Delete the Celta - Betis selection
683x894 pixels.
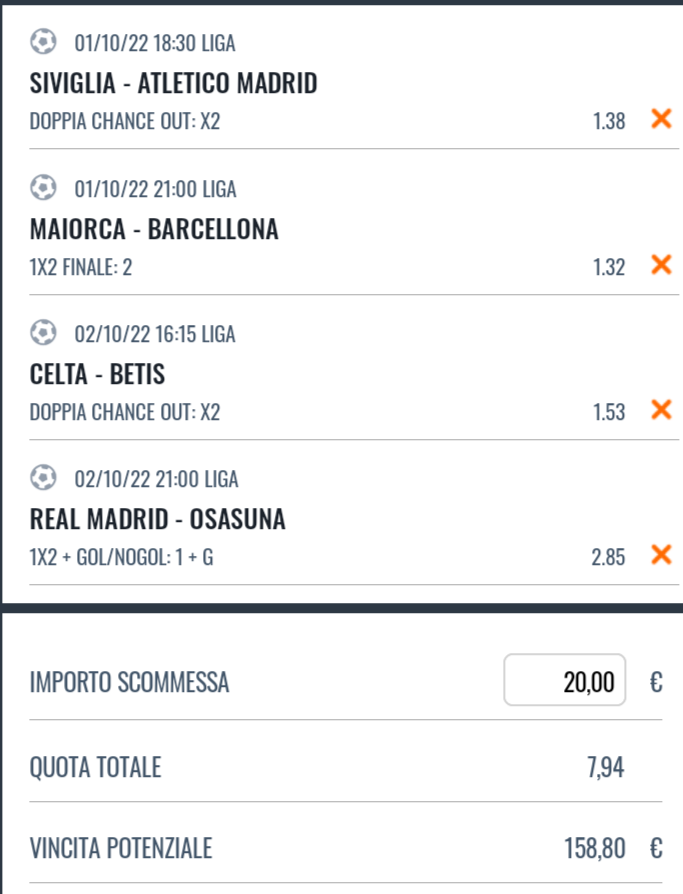[x=661, y=409]
